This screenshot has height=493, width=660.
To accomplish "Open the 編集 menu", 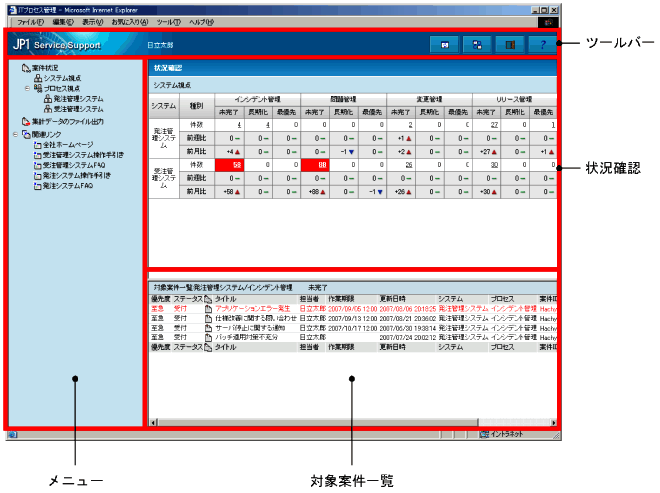I will (63, 22).
